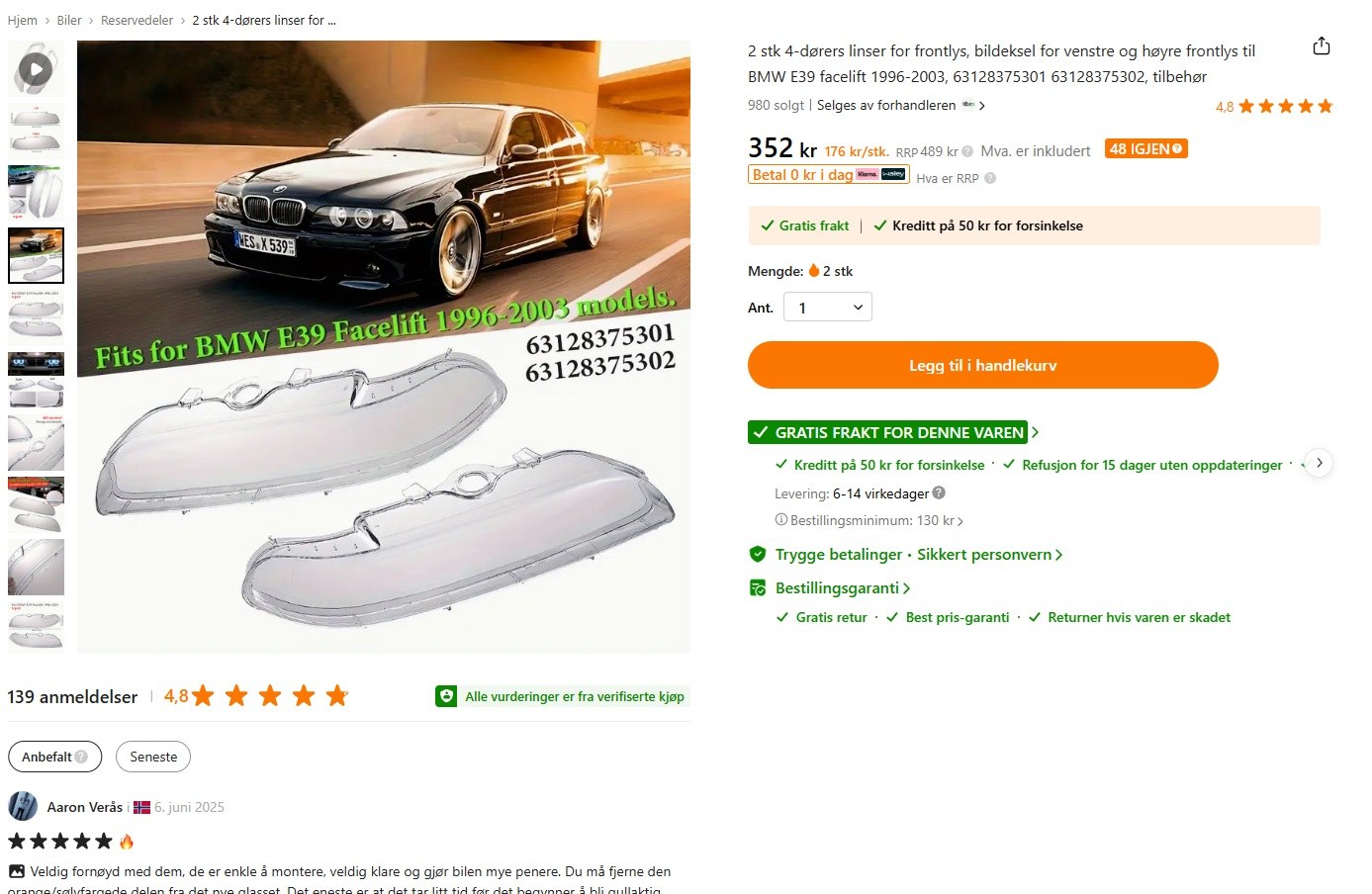Open 'Reservedeler' breadcrumb link
The image size is (1372, 894).
point(137,20)
